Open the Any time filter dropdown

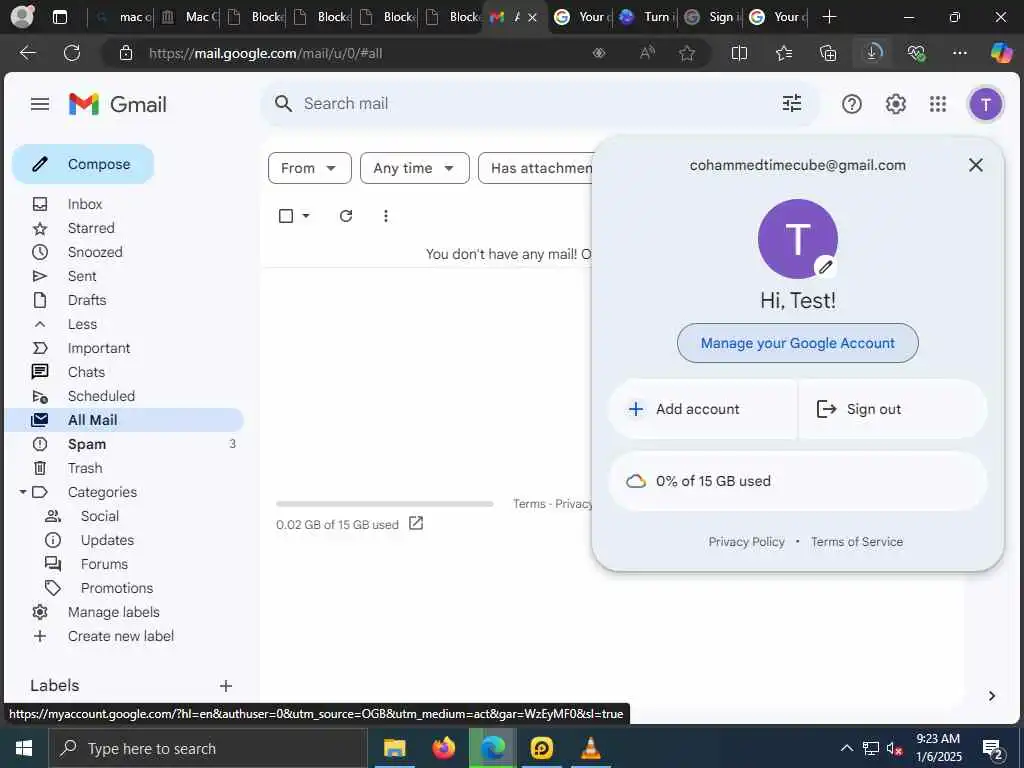tap(415, 168)
